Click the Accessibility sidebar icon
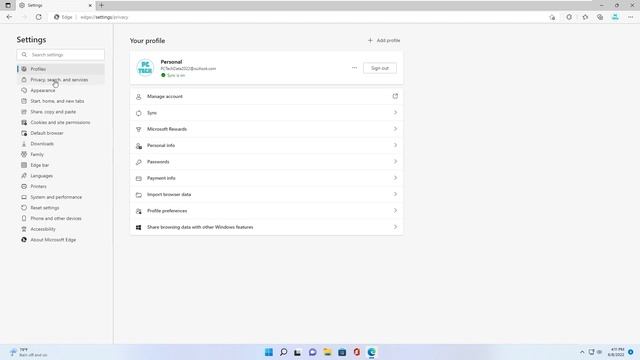Viewport: 640px width, 360px height. click(24, 229)
